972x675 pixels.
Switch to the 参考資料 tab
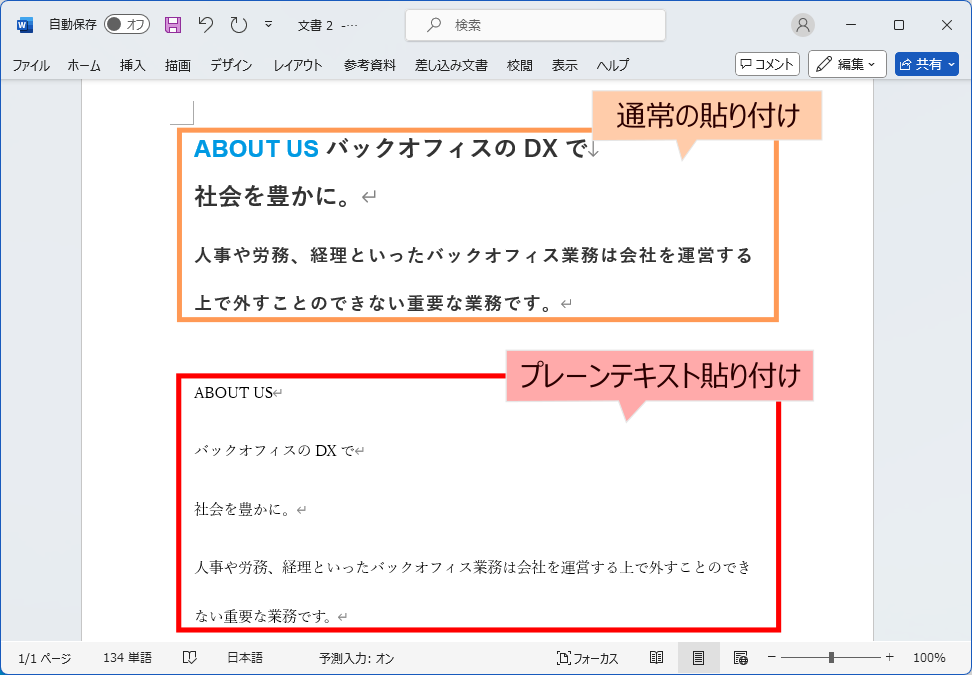point(369,65)
